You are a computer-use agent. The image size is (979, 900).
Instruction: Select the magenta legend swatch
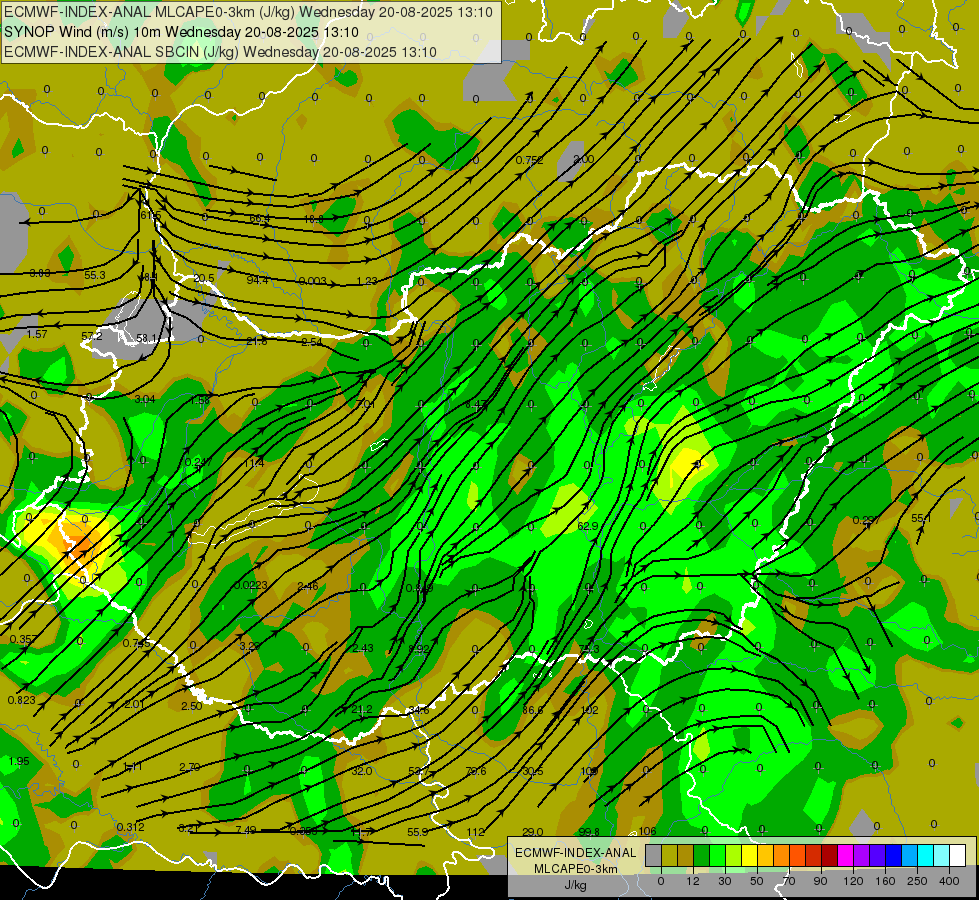pyautogui.click(x=846, y=856)
